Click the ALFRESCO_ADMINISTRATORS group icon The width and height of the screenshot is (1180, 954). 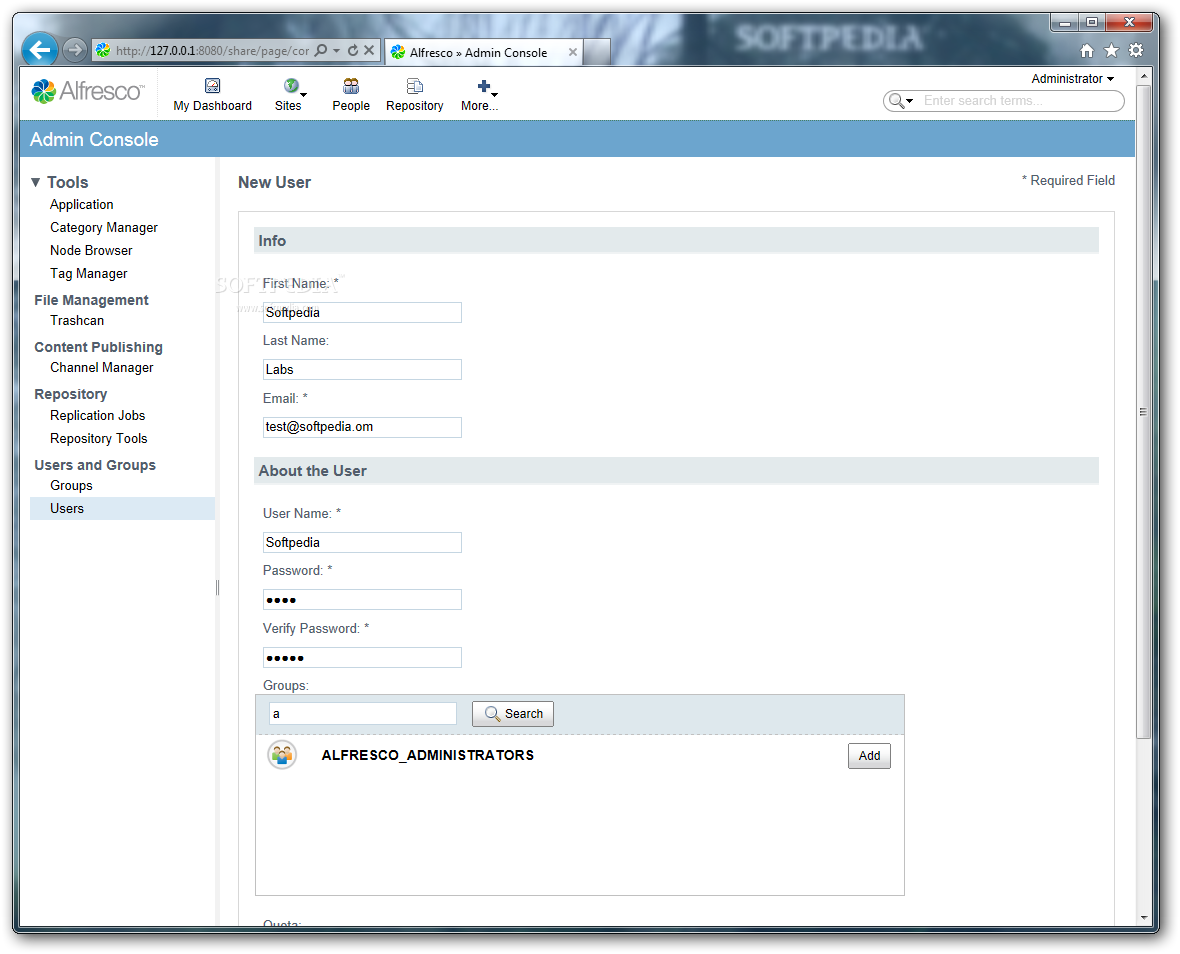coord(282,755)
